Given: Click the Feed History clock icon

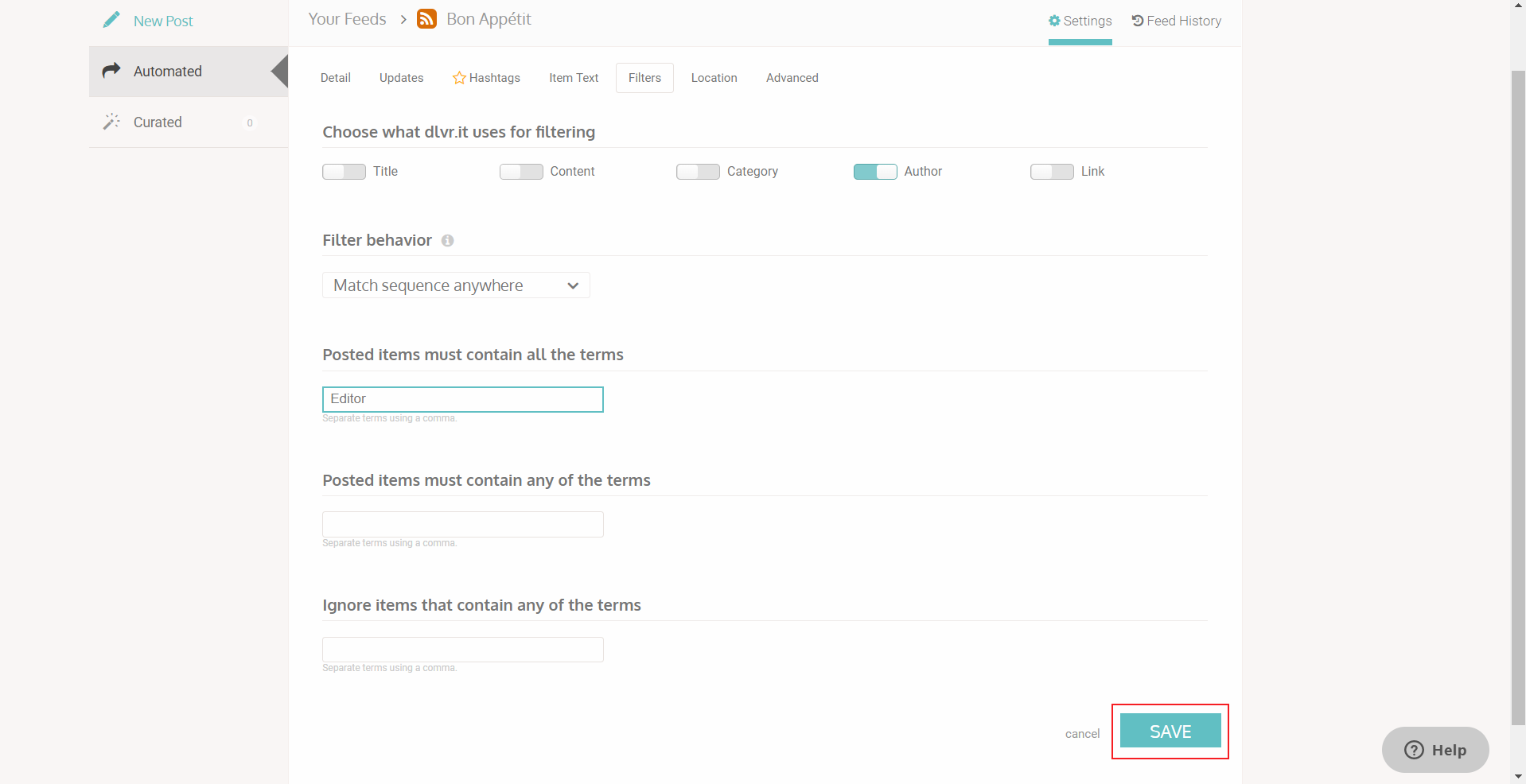Looking at the screenshot, I should (1138, 21).
